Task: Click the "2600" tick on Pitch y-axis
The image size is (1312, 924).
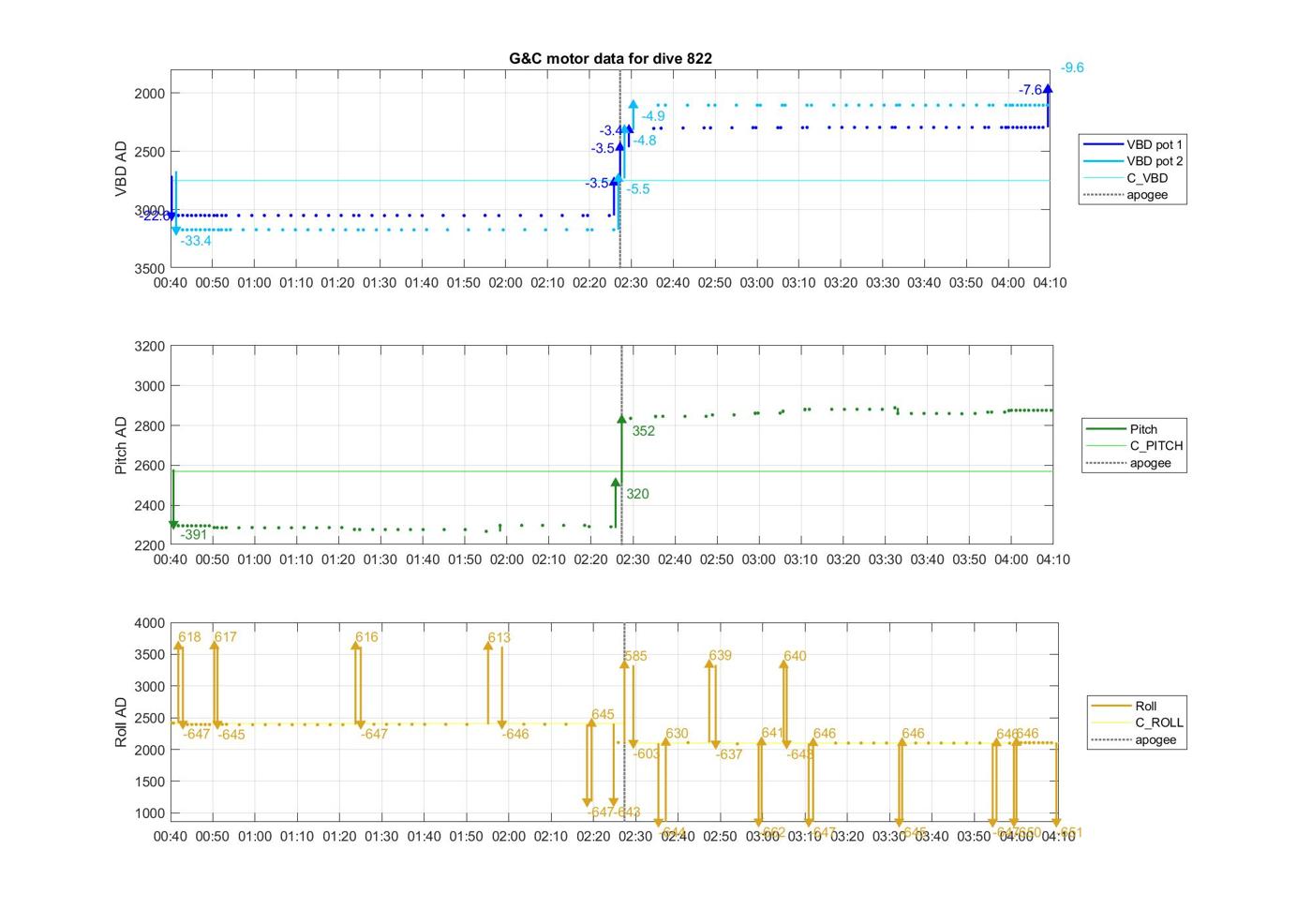Action: [x=150, y=466]
